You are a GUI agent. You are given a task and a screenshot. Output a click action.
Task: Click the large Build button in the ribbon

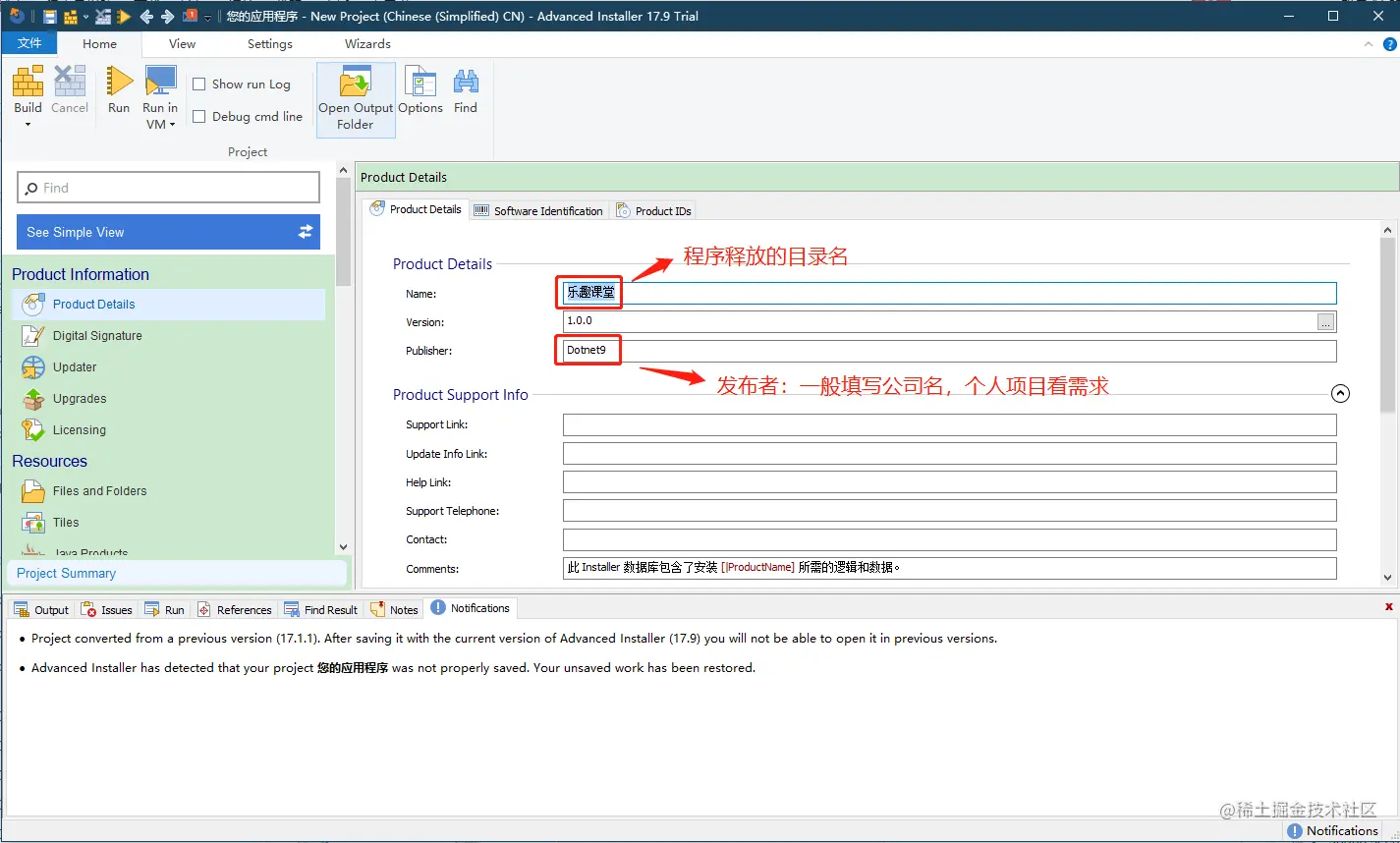(x=28, y=89)
